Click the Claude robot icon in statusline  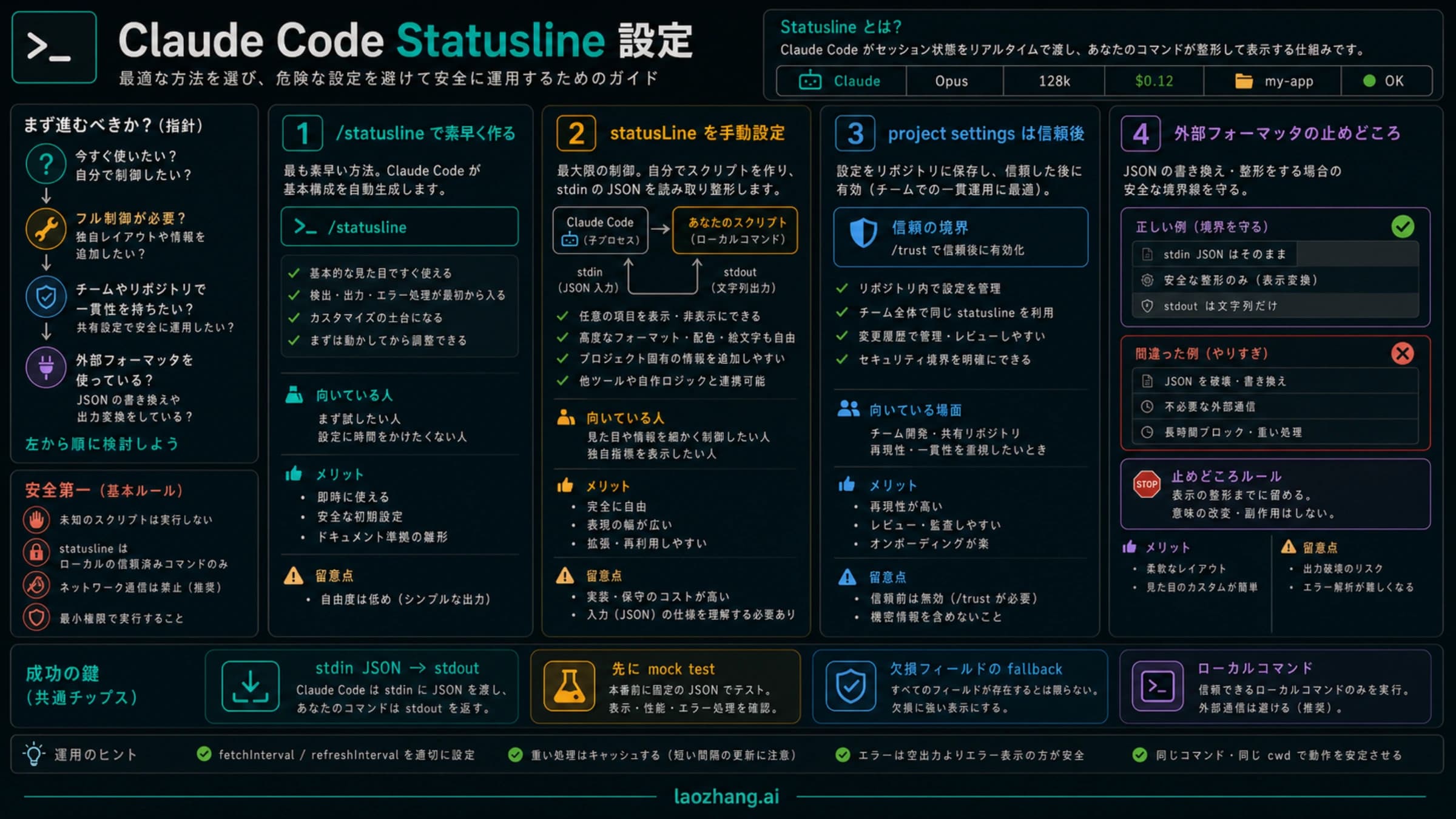point(810,81)
